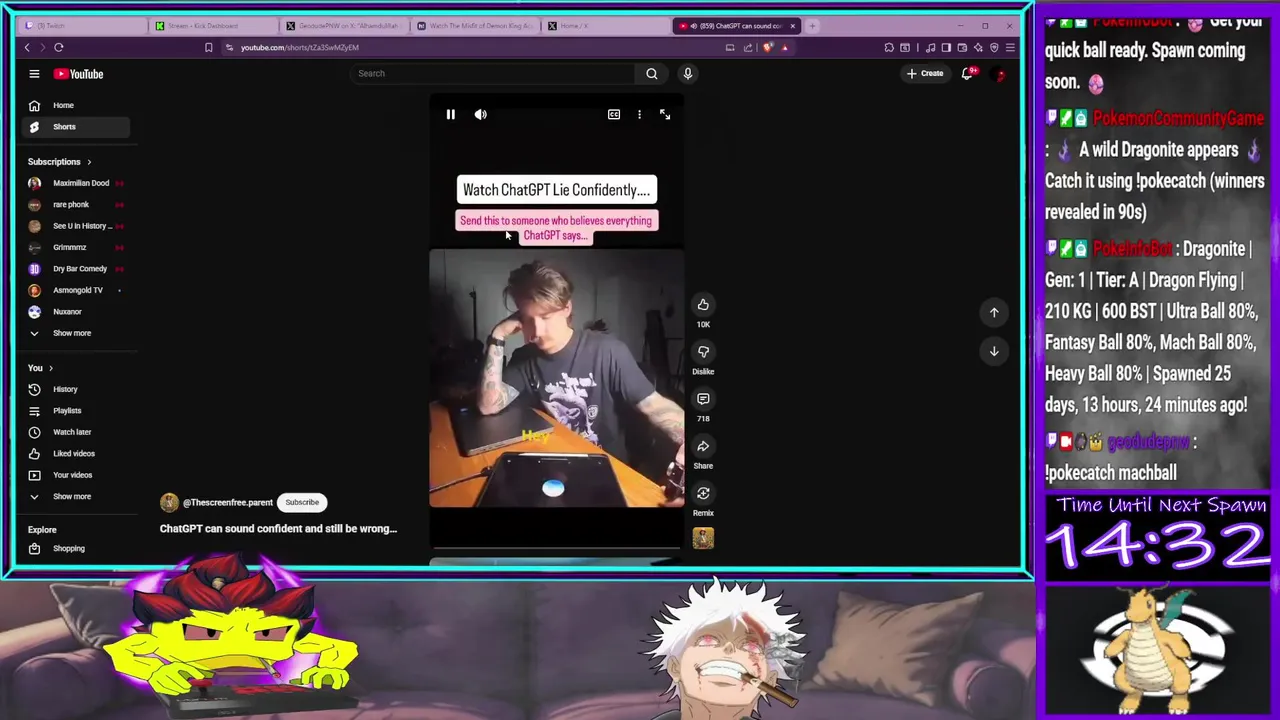Open Watch later in the sidebar
This screenshot has width=1280, height=720.
(74, 432)
